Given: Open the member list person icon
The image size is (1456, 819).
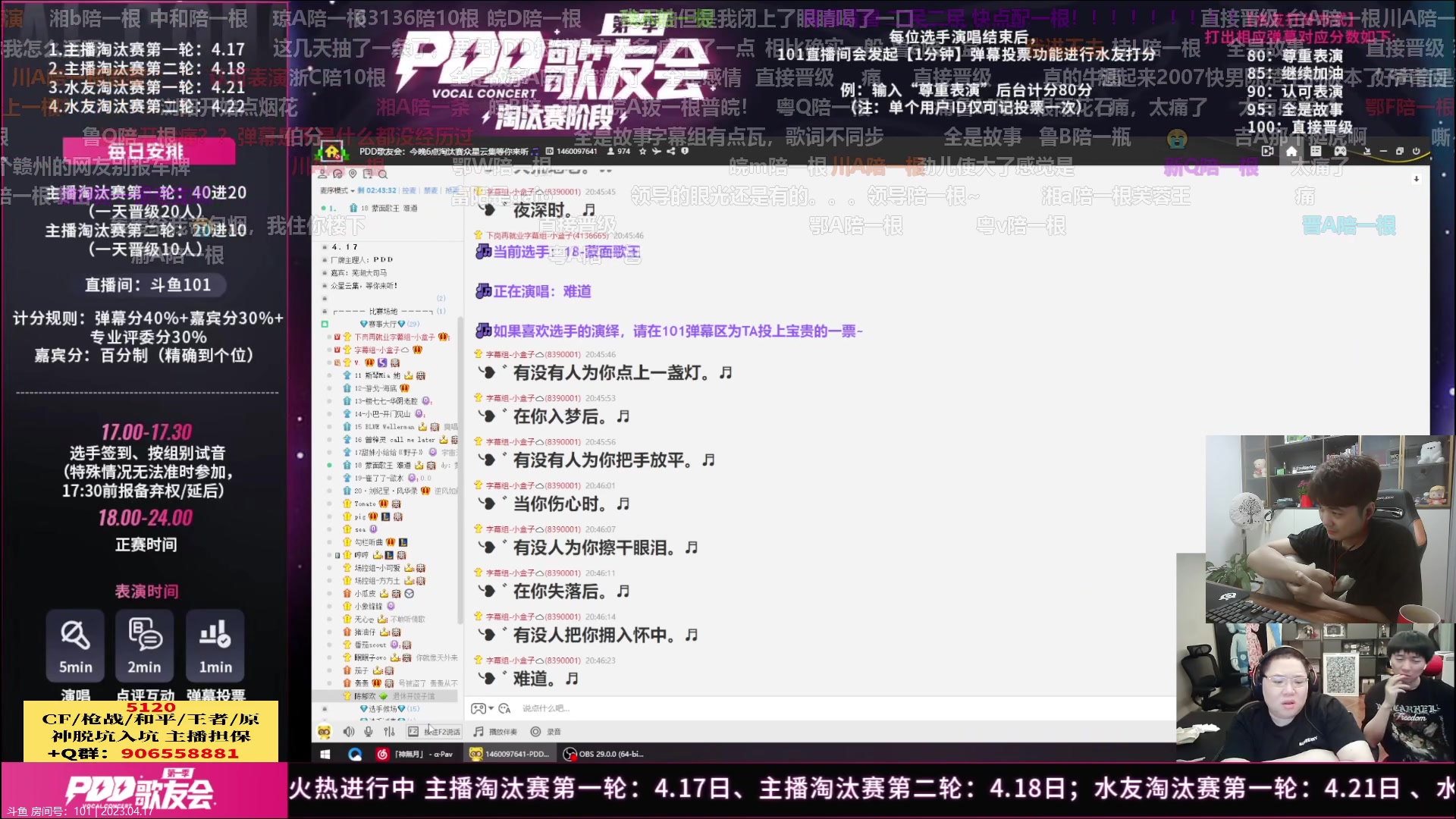Looking at the screenshot, I should coord(322,174).
